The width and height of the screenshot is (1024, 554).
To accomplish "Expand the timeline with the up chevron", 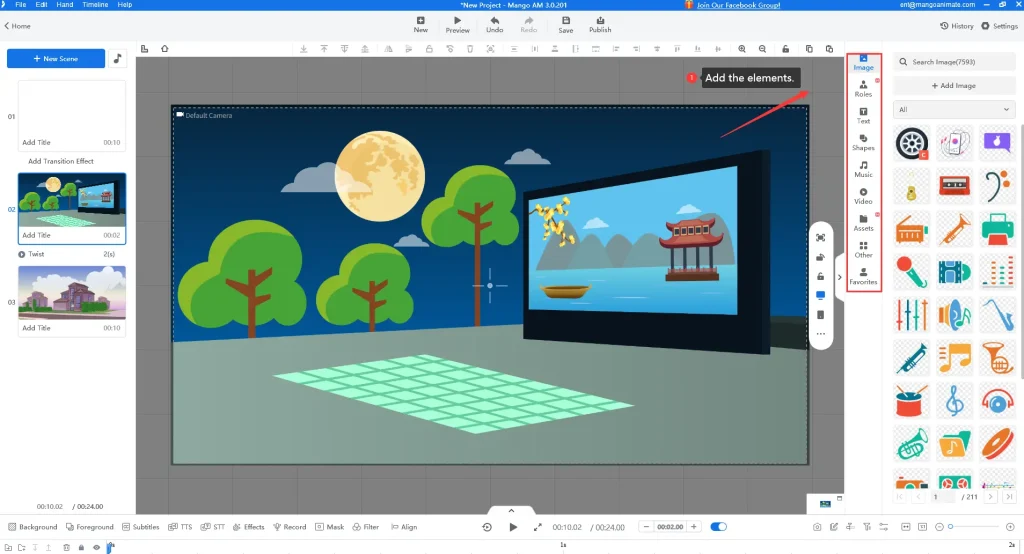I will coord(511,511).
